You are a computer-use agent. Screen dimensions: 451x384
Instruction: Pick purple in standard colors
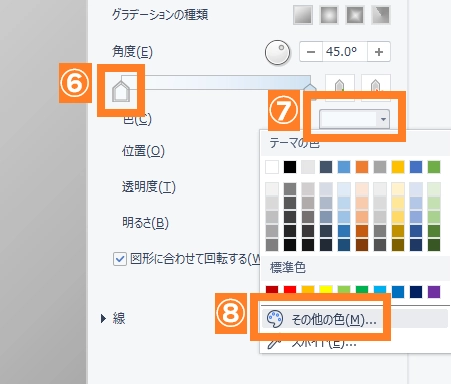pyautogui.click(x=434, y=292)
